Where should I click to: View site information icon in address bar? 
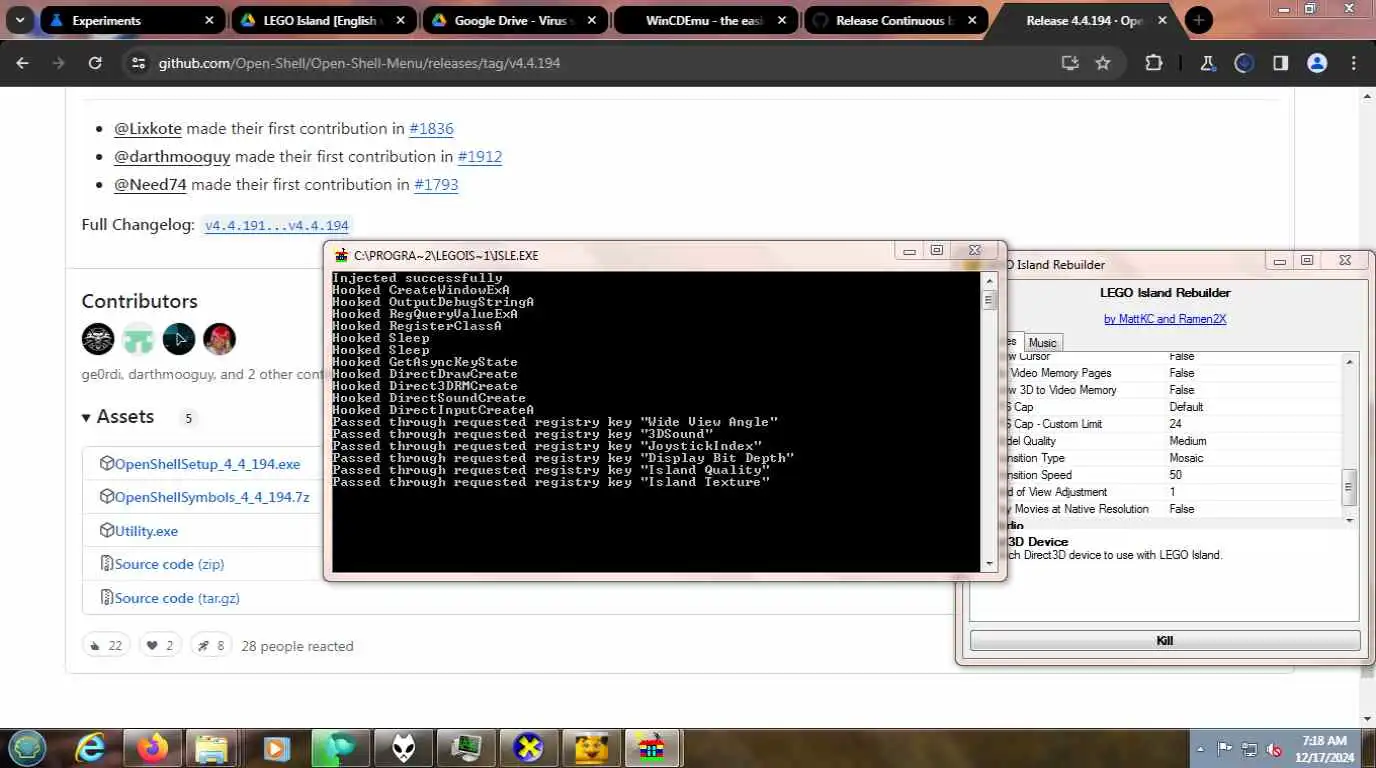pyautogui.click(x=138, y=63)
